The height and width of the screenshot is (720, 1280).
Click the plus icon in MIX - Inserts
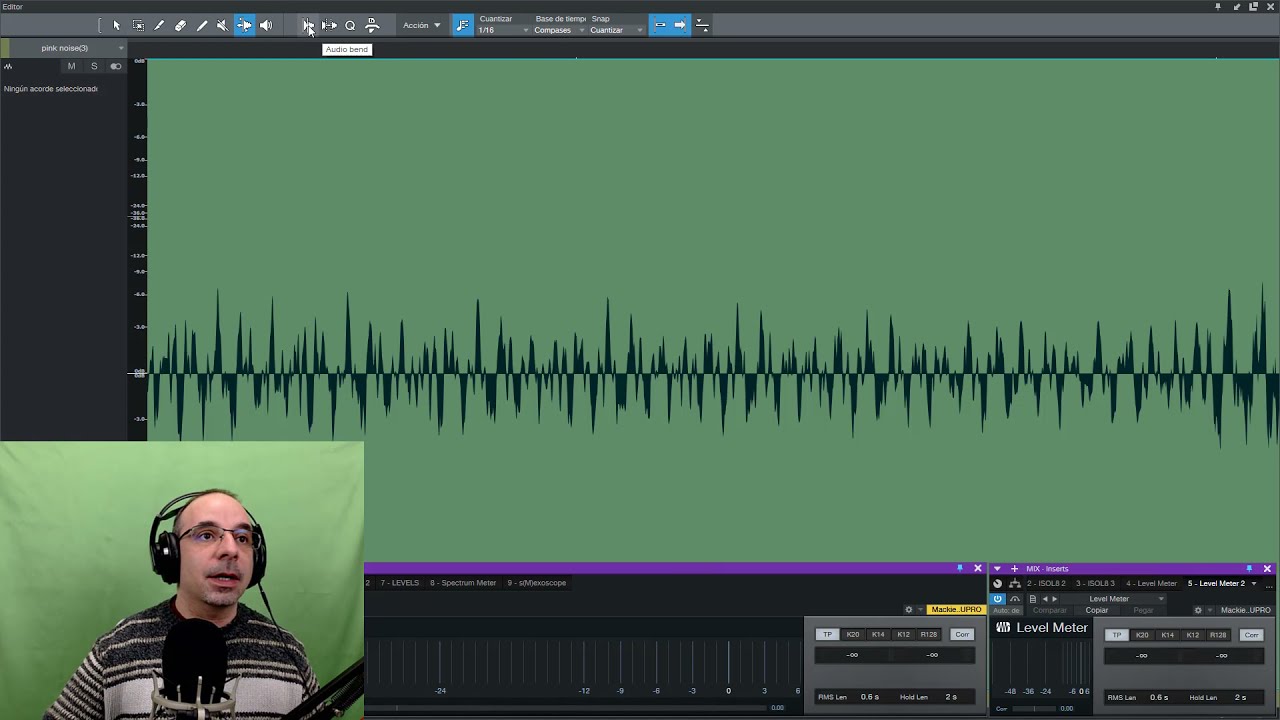(1014, 569)
